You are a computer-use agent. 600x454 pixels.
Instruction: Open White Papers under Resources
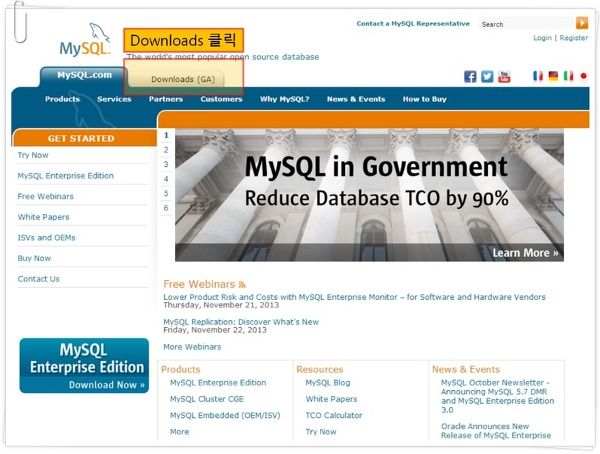pos(331,399)
